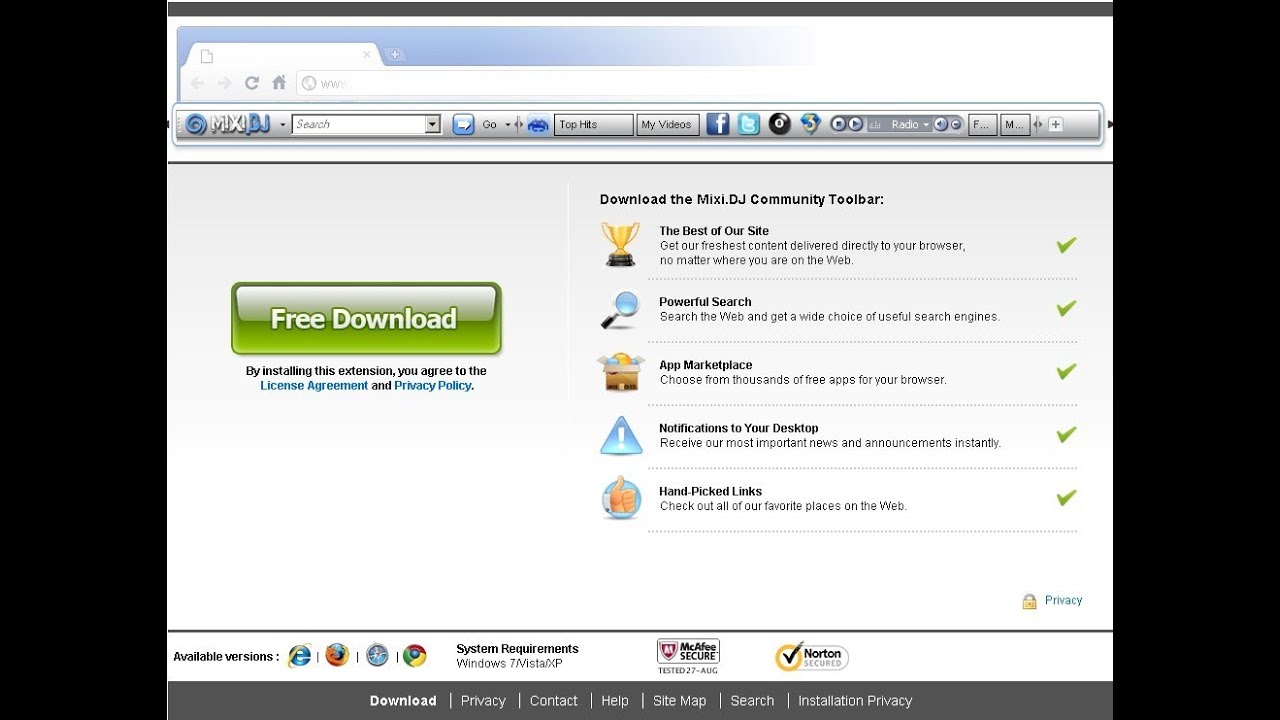
Task: Open the My Videos toolbar button
Action: tap(667, 124)
